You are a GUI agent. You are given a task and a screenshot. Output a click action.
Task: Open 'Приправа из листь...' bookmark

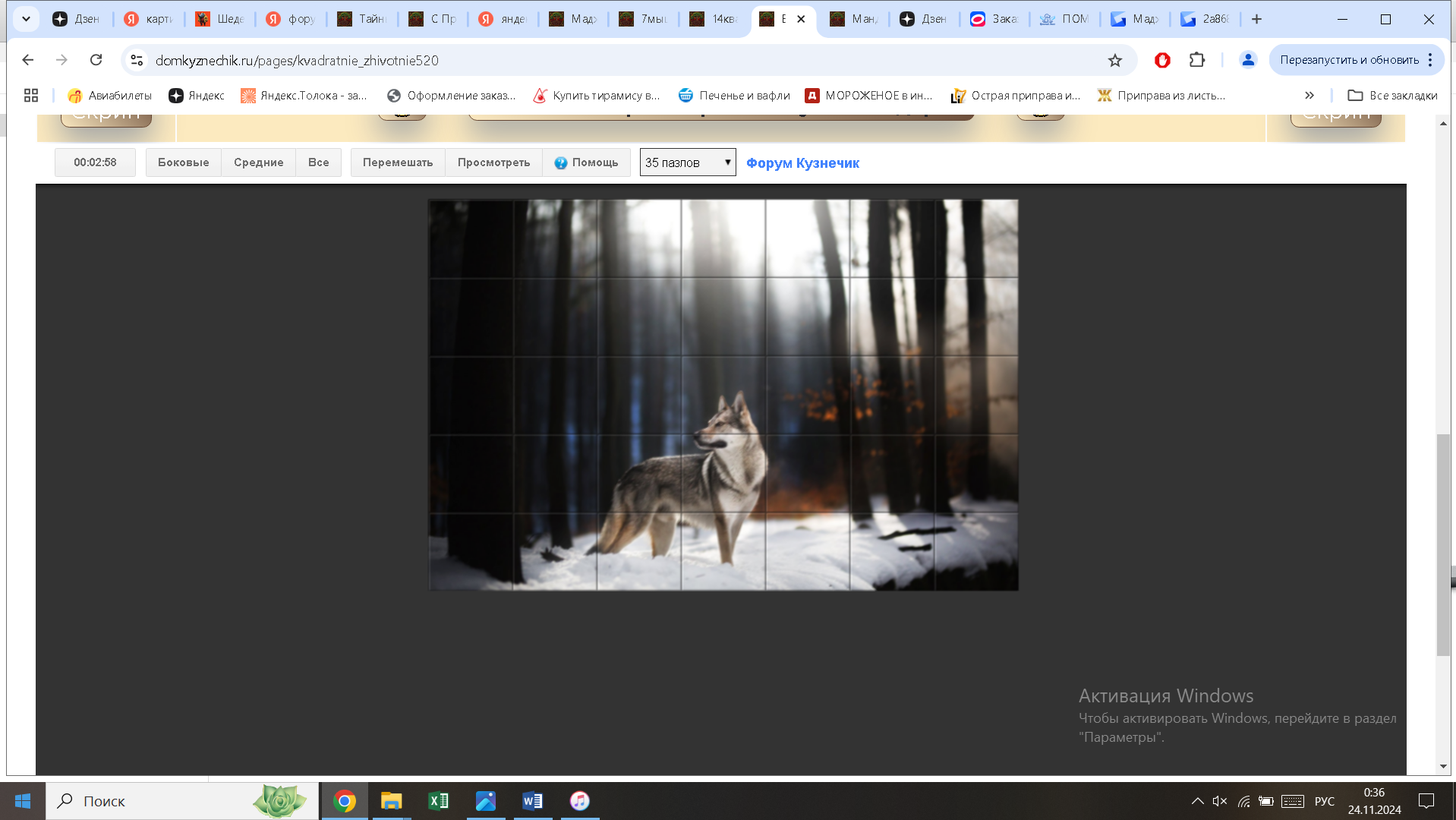coord(1161,95)
